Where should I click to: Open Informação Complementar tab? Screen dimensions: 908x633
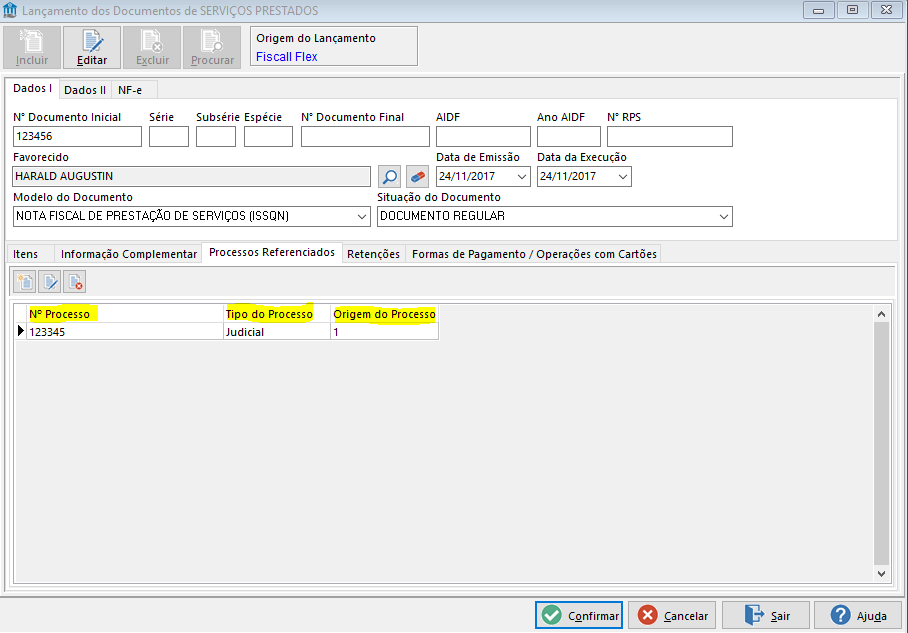(129, 254)
